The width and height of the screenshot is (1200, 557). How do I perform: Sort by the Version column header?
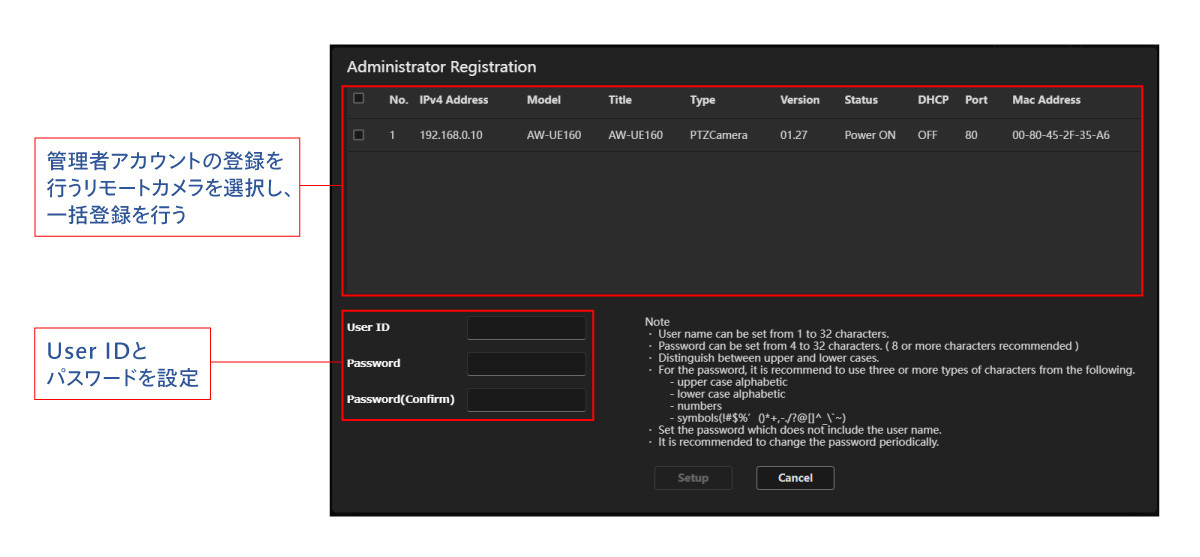pos(800,100)
